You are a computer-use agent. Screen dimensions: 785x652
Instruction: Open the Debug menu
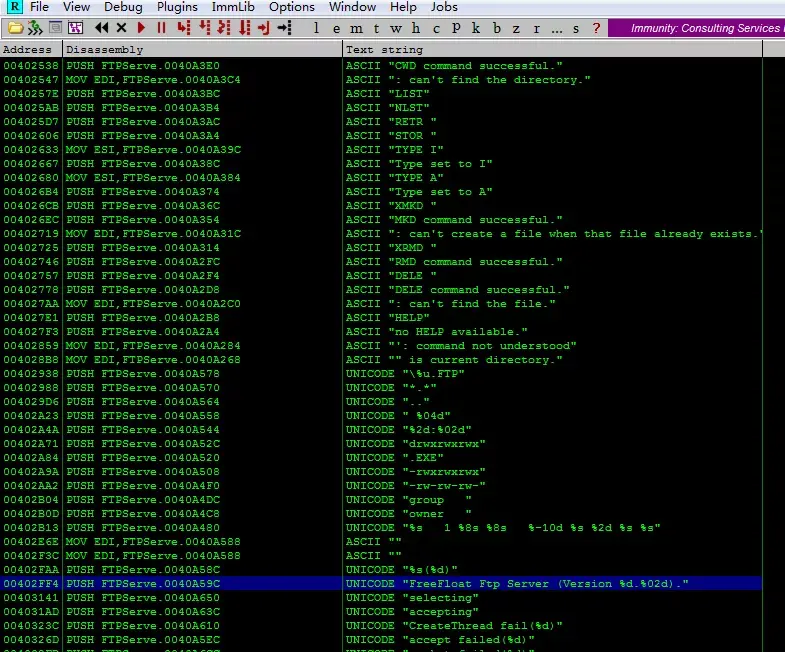(123, 7)
